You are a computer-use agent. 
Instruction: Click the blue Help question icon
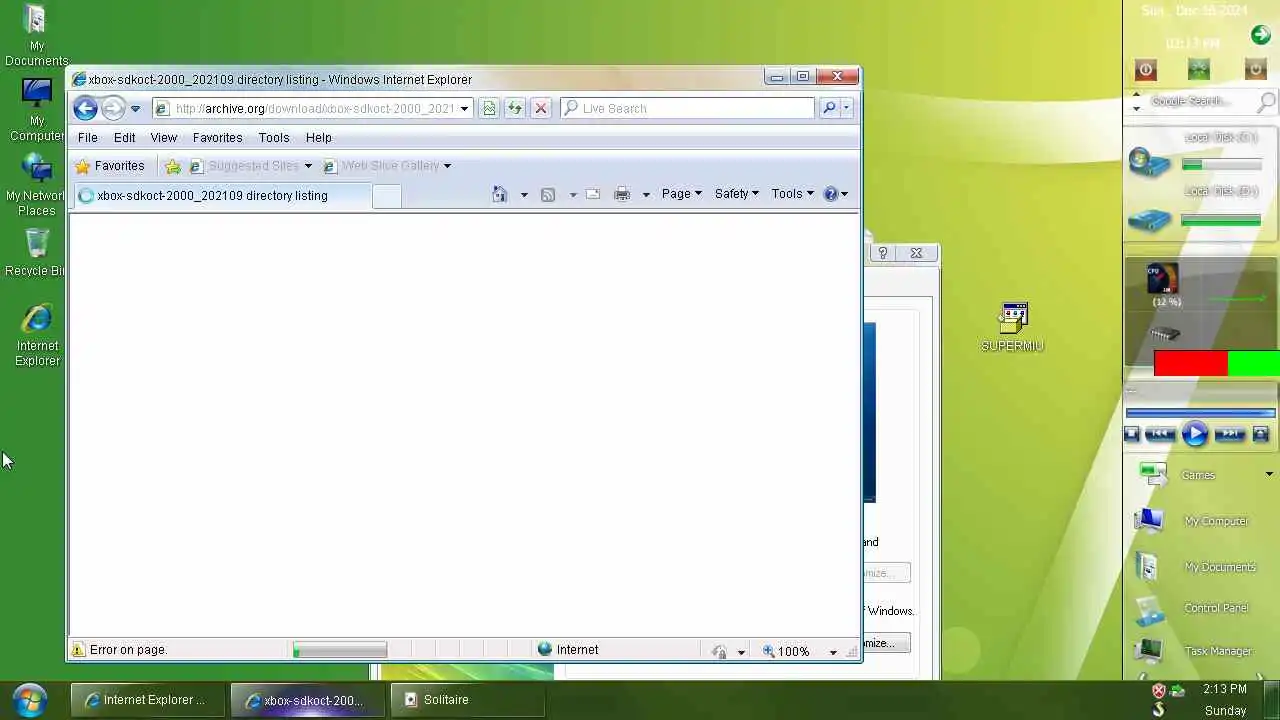(831, 194)
